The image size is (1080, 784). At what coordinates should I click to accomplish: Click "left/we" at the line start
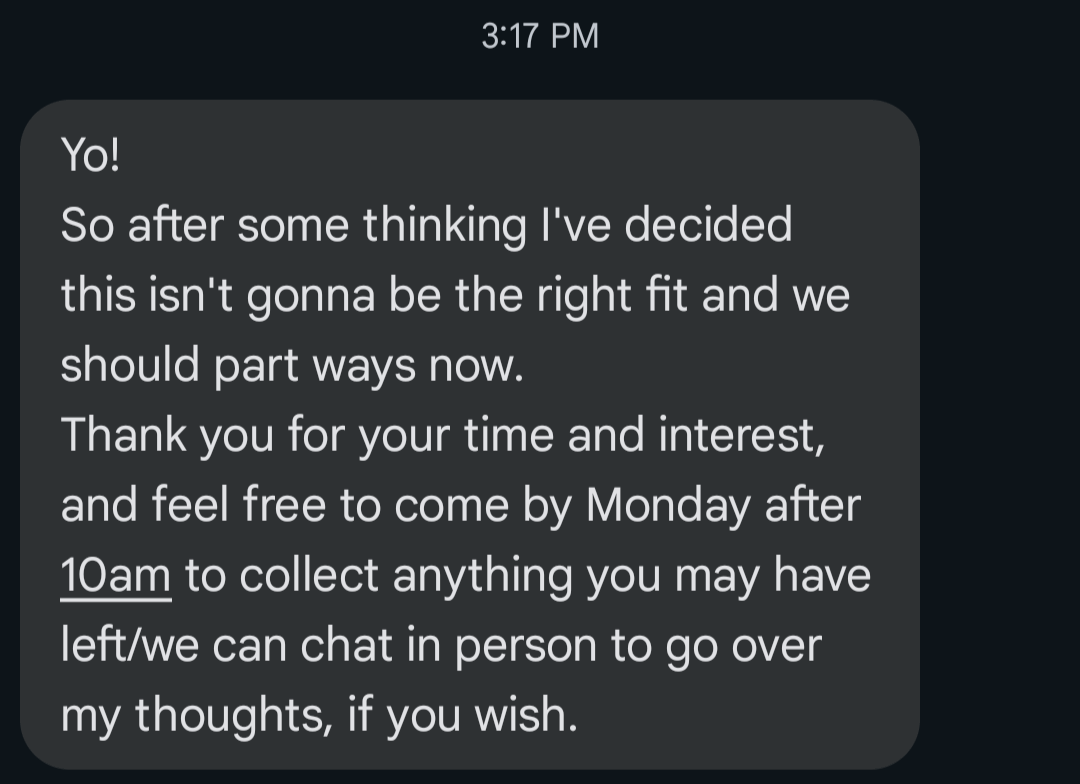click(129, 646)
